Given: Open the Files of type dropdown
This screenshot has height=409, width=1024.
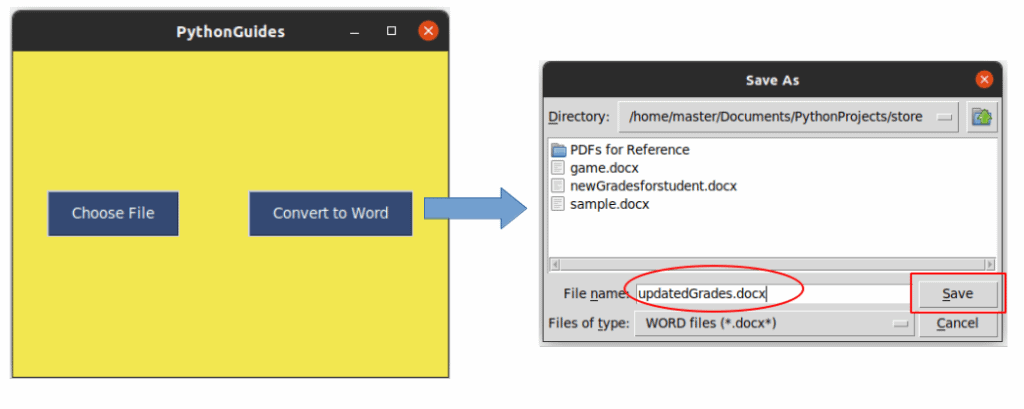Looking at the screenshot, I should point(773,323).
